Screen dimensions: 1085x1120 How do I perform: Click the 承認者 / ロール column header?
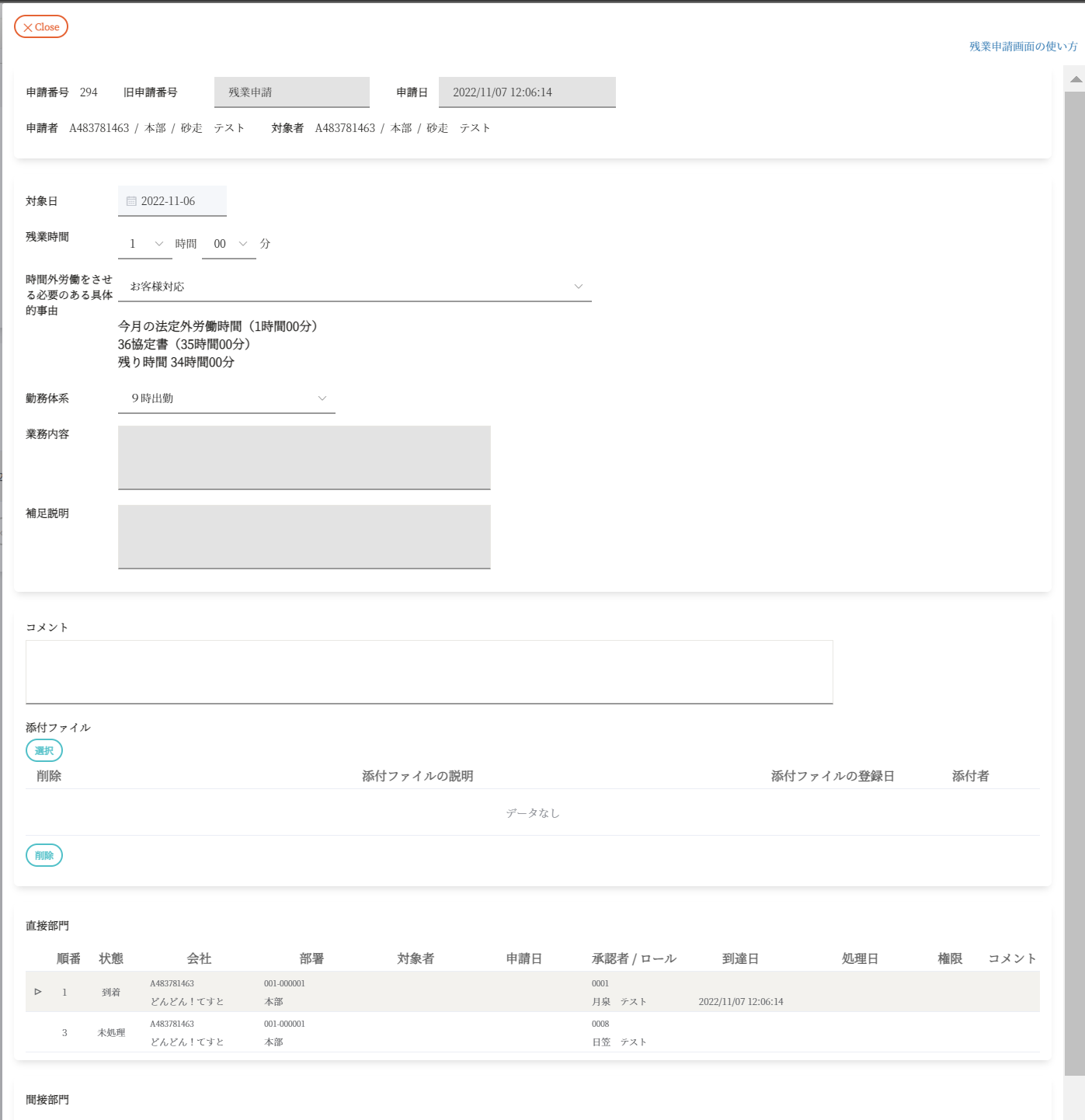[x=634, y=958]
